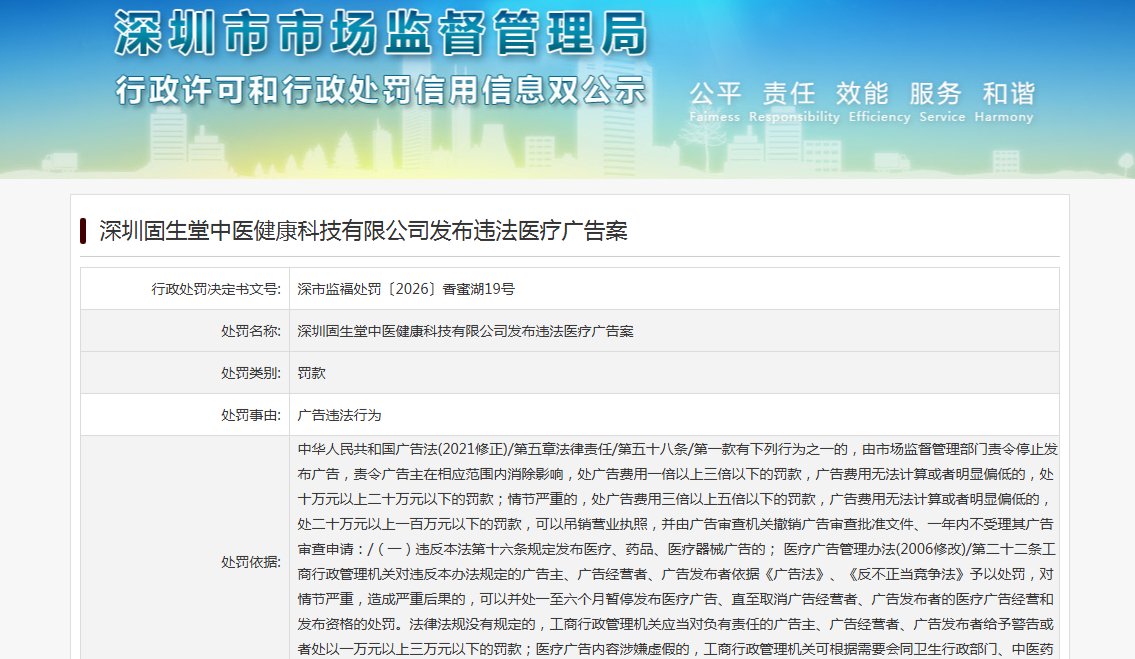
Task: Click the 处罚依据 label
Action: point(250,562)
